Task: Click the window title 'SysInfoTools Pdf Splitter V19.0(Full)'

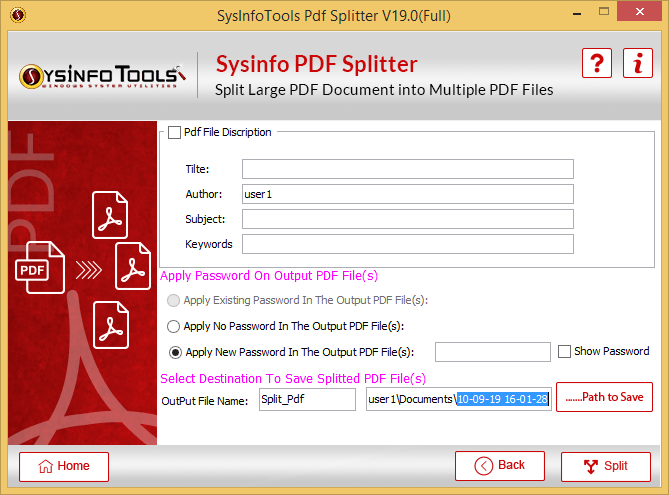Action: point(334,16)
